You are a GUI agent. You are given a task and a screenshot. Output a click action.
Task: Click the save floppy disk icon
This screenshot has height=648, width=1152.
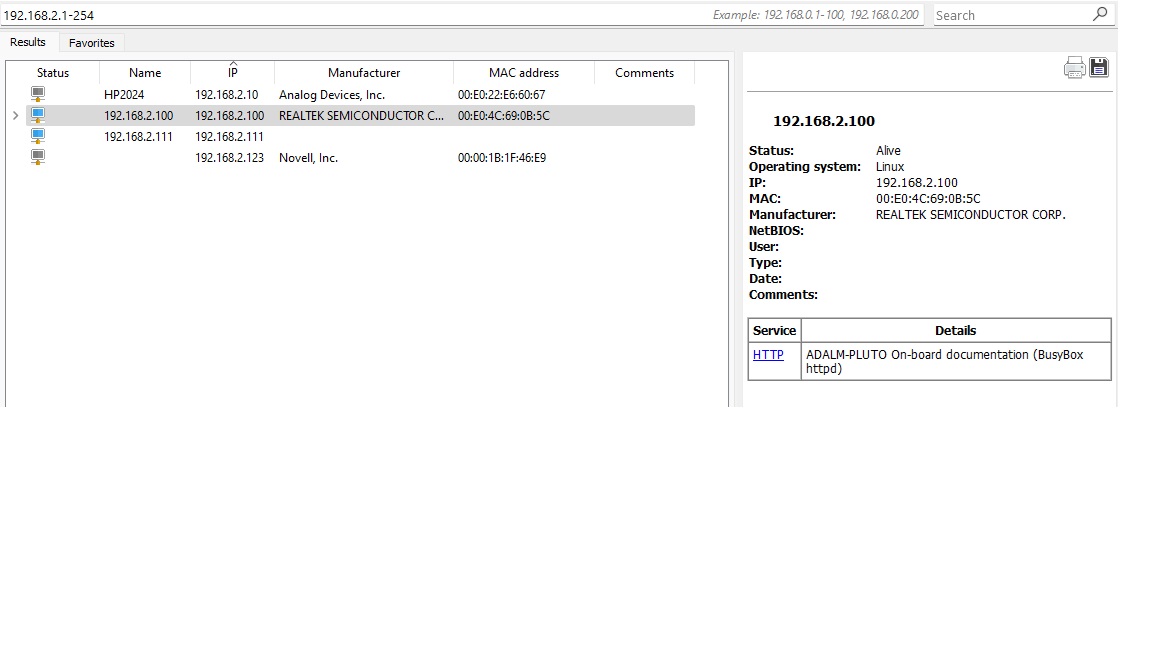(x=1099, y=68)
